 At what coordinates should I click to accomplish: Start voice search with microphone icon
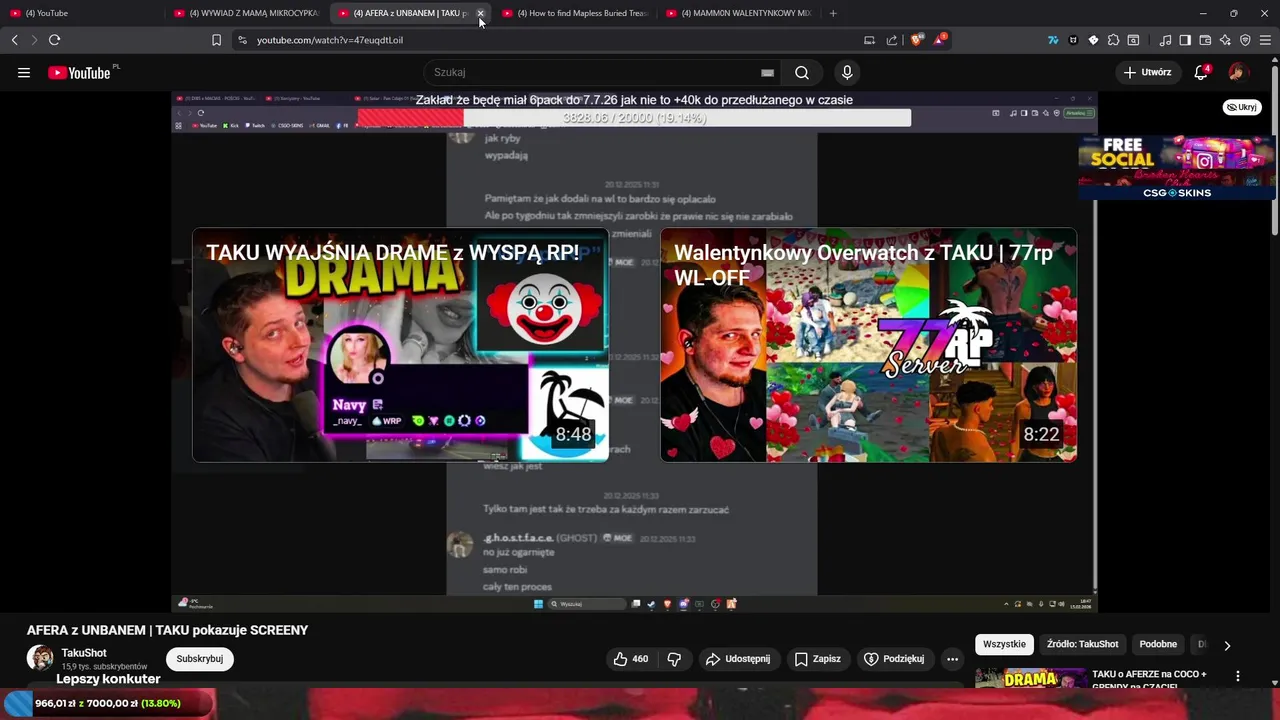point(847,72)
